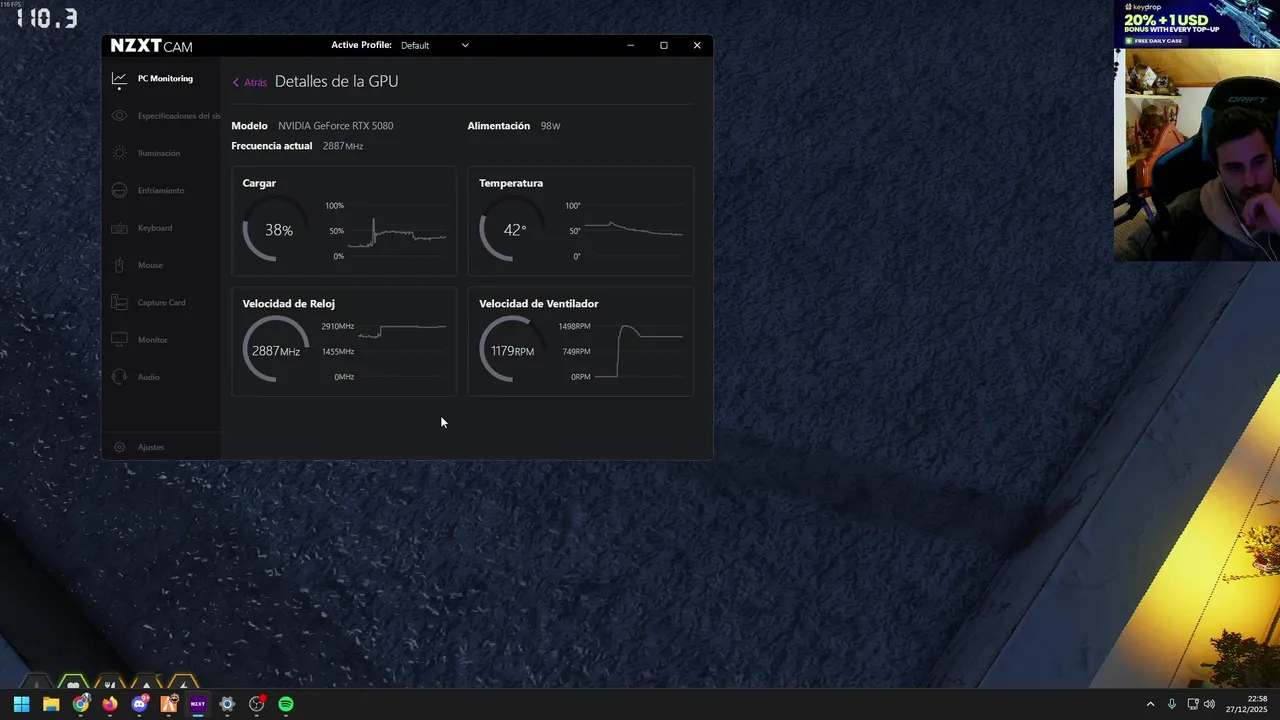Select the Temperatura card
Viewport: 1280px width, 720px height.
(x=580, y=221)
